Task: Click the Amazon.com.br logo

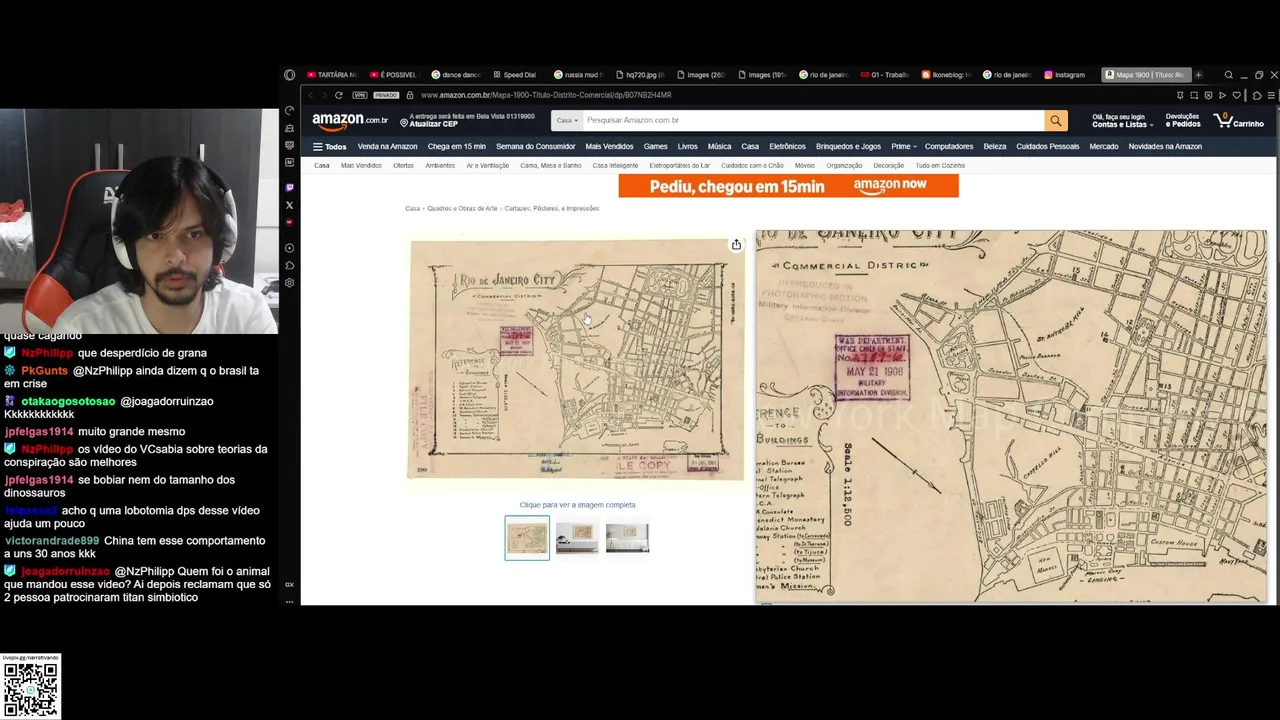Action: [x=350, y=120]
